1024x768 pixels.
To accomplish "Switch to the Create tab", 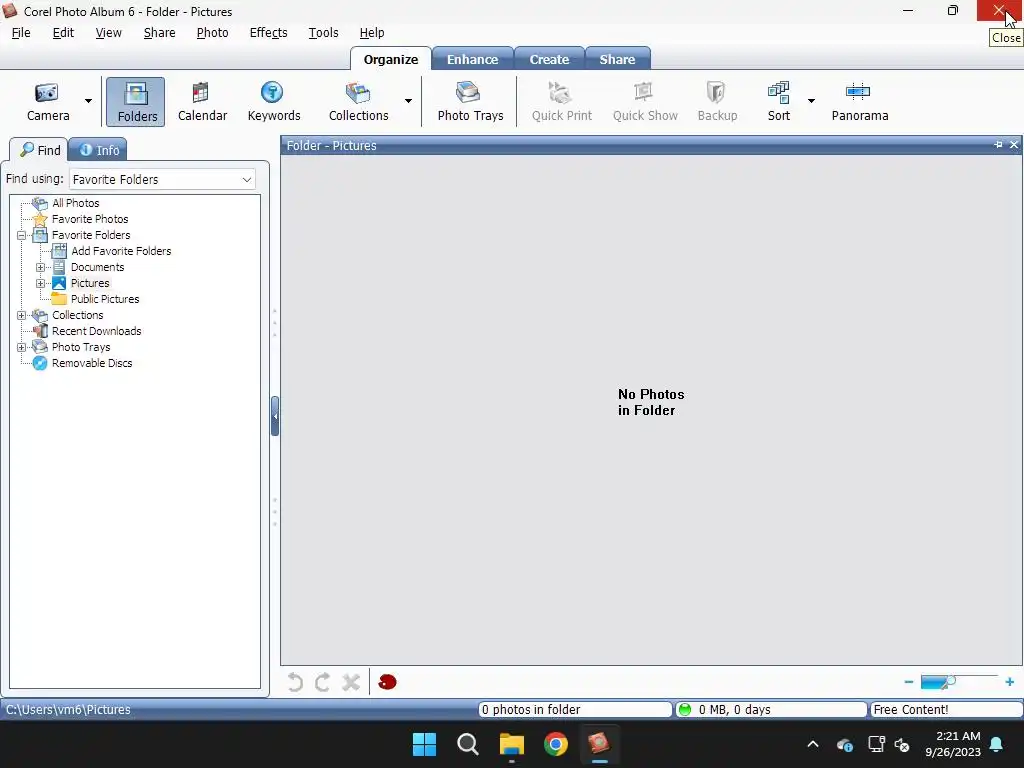I will pyautogui.click(x=549, y=59).
